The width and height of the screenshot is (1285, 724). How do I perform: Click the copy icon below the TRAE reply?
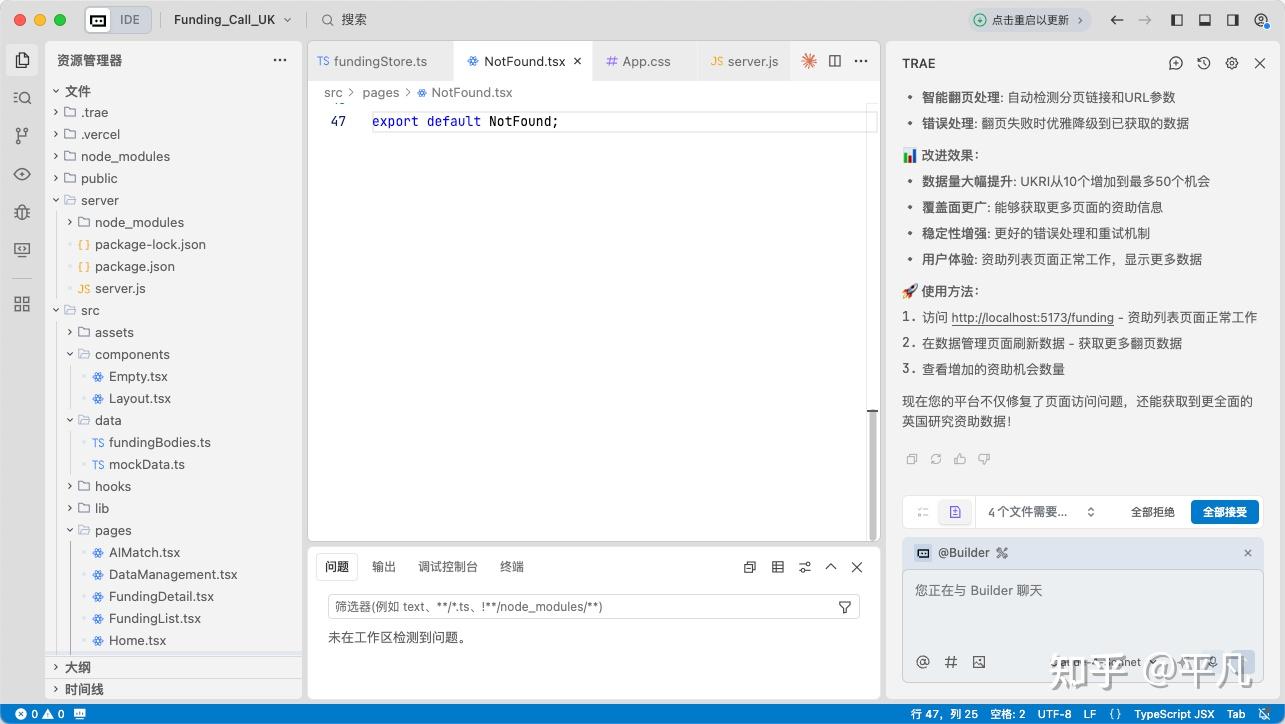click(911, 459)
